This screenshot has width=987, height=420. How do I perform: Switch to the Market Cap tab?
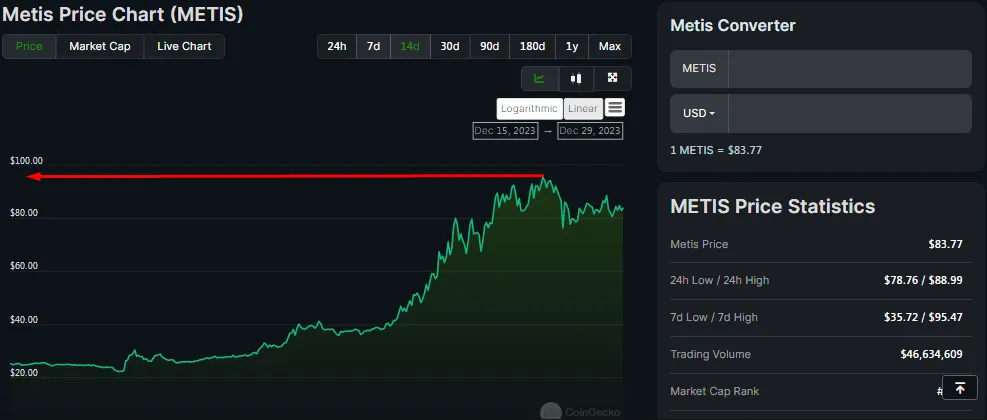point(100,47)
